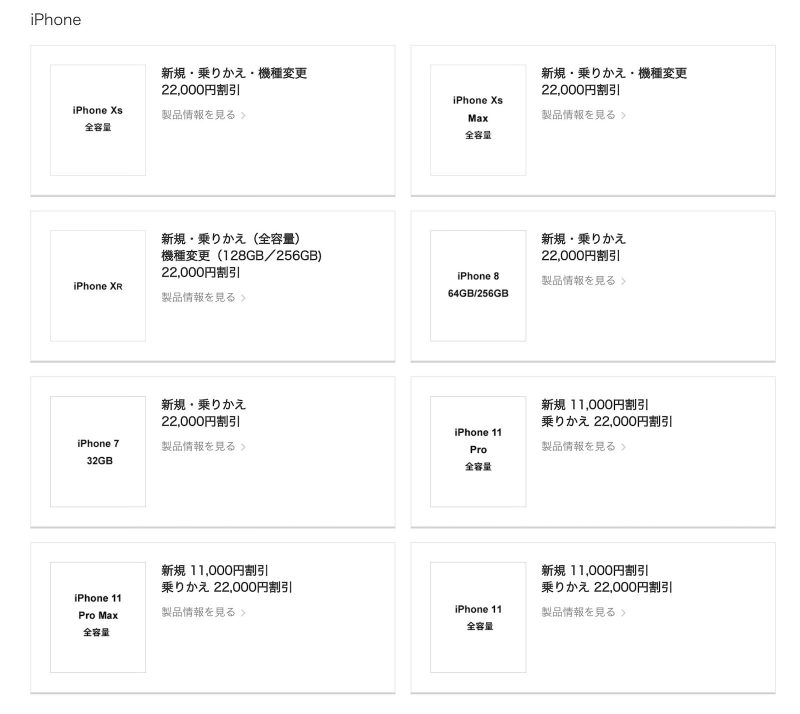800x714 pixels.
Task: Click the iPhone section heading
Action: click(56, 19)
